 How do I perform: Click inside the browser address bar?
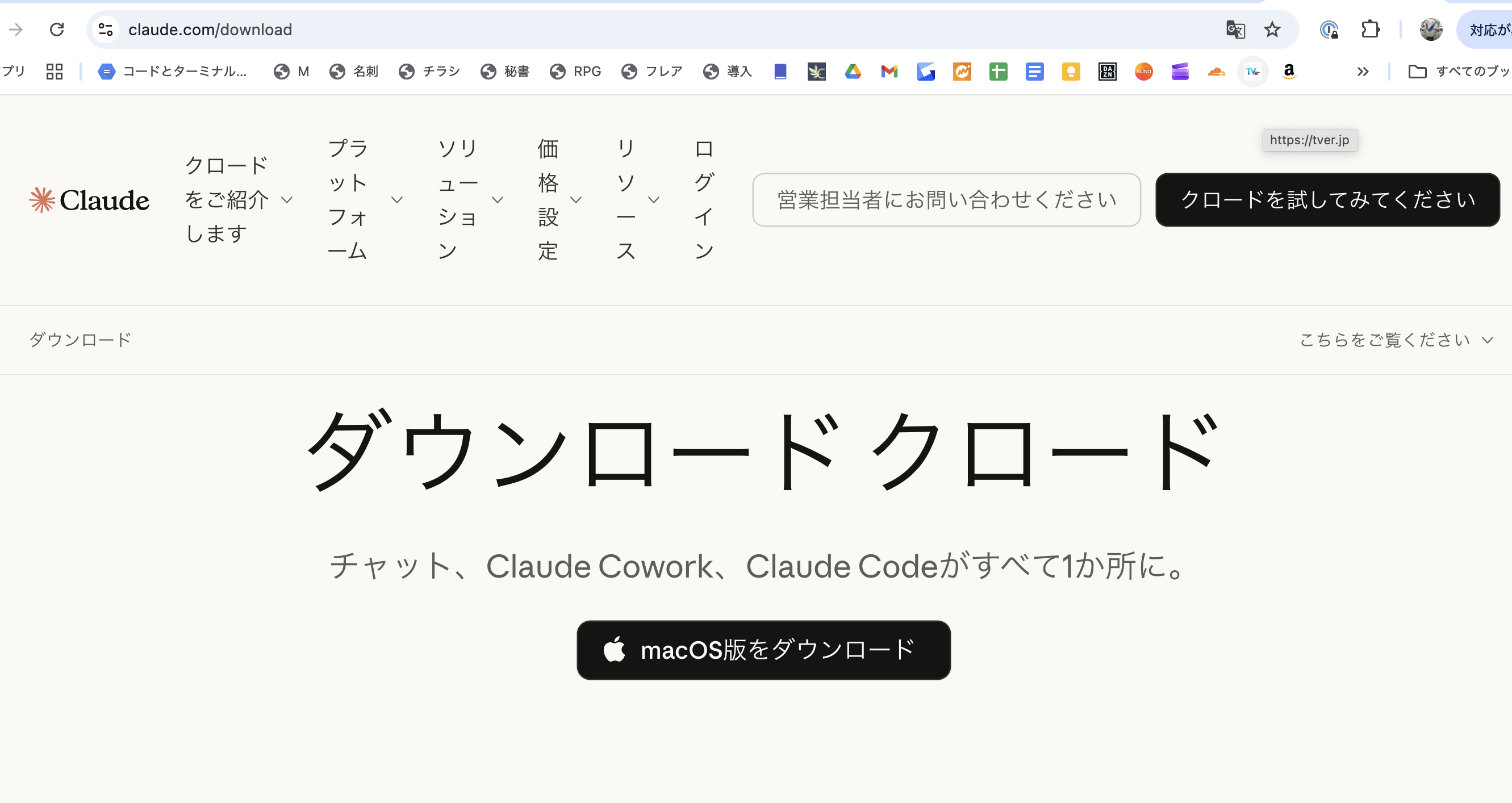pyautogui.click(x=411, y=30)
